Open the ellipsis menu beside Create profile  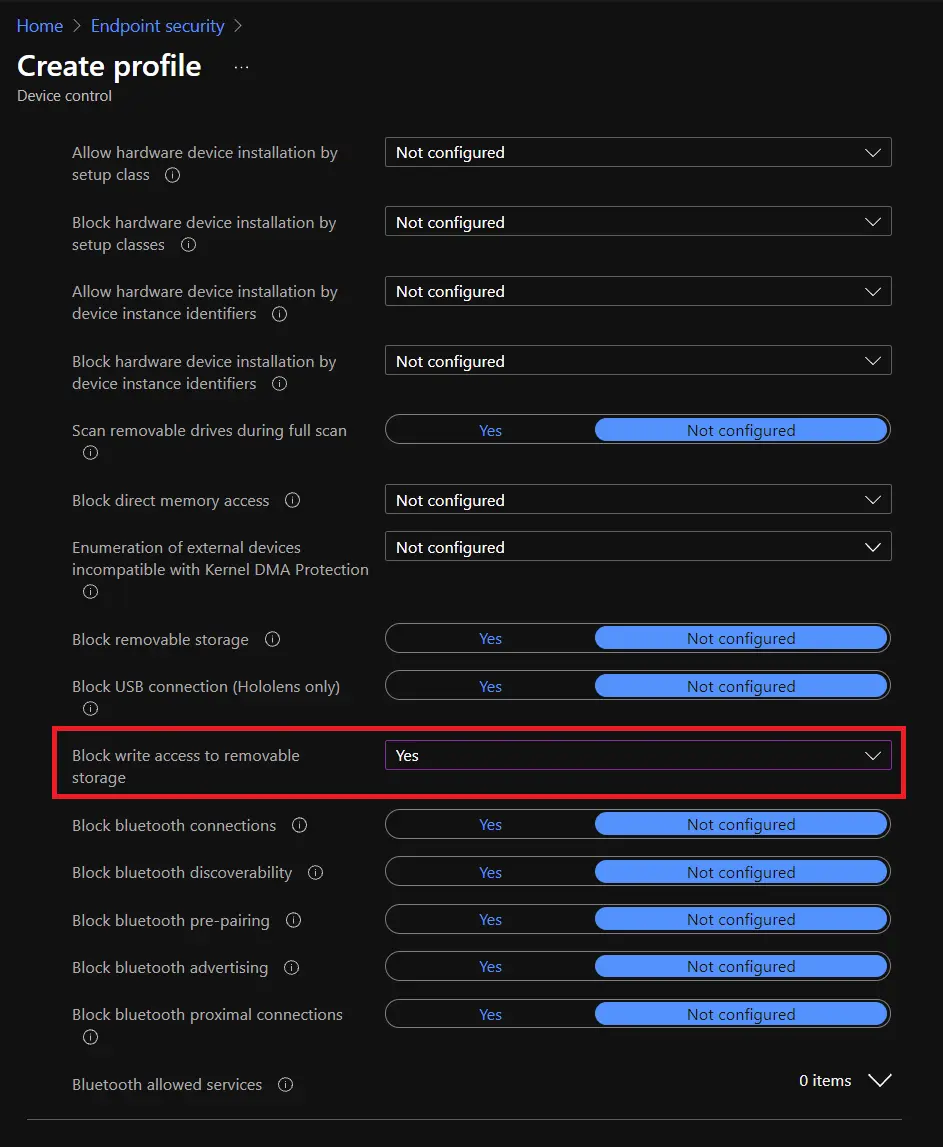241,67
